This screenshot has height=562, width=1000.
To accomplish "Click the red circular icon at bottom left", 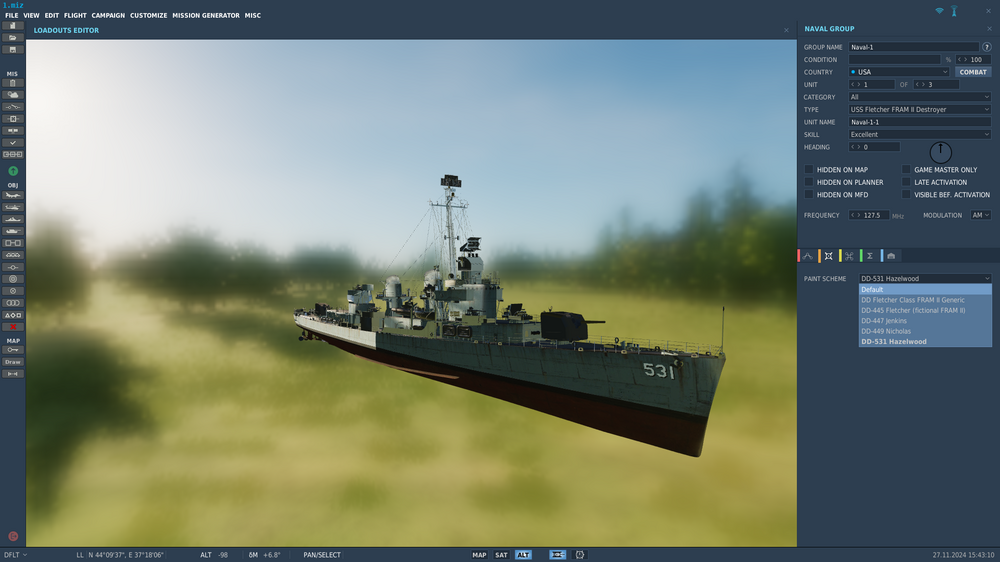I will click(13, 536).
